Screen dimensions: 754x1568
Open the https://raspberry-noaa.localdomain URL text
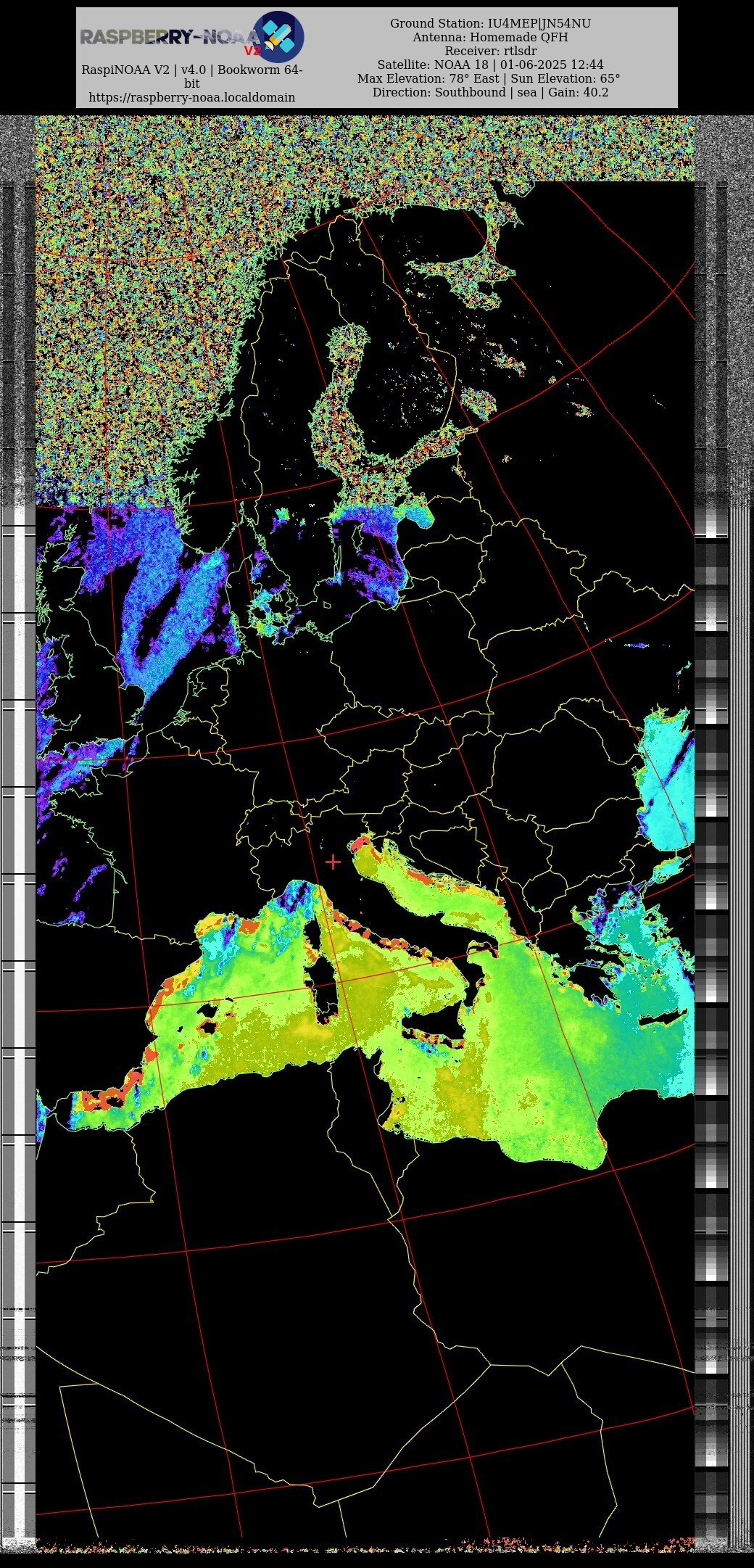coord(192,97)
